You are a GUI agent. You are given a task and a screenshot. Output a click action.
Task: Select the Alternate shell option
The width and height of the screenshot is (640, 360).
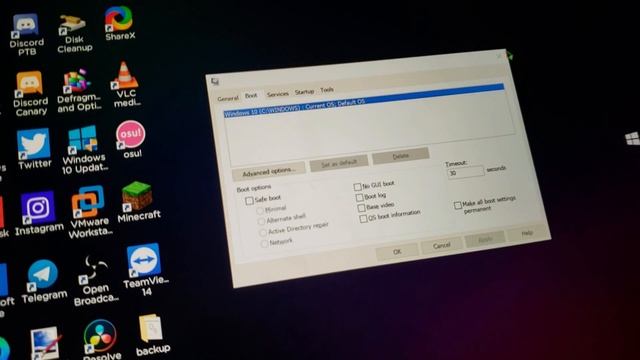pyautogui.click(x=261, y=222)
